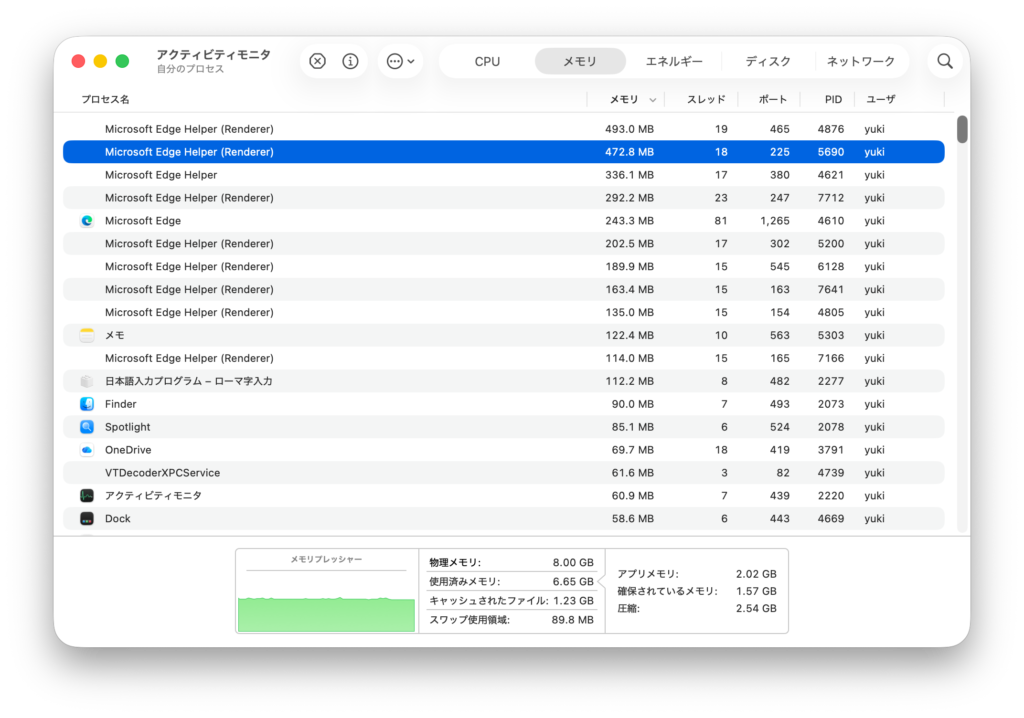The image size is (1024, 718).
Task: Select the Spotlight process name
Action: coord(127,427)
